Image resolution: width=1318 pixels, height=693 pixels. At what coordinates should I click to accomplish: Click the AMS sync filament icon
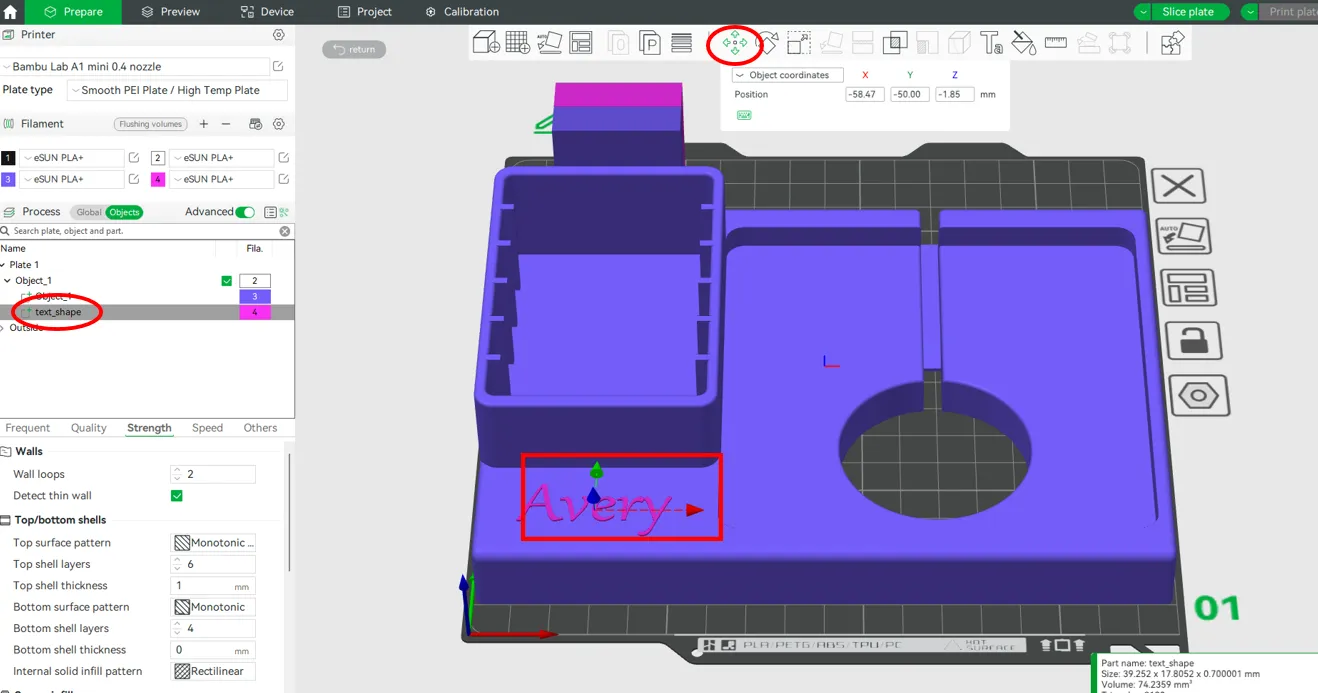click(255, 124)
